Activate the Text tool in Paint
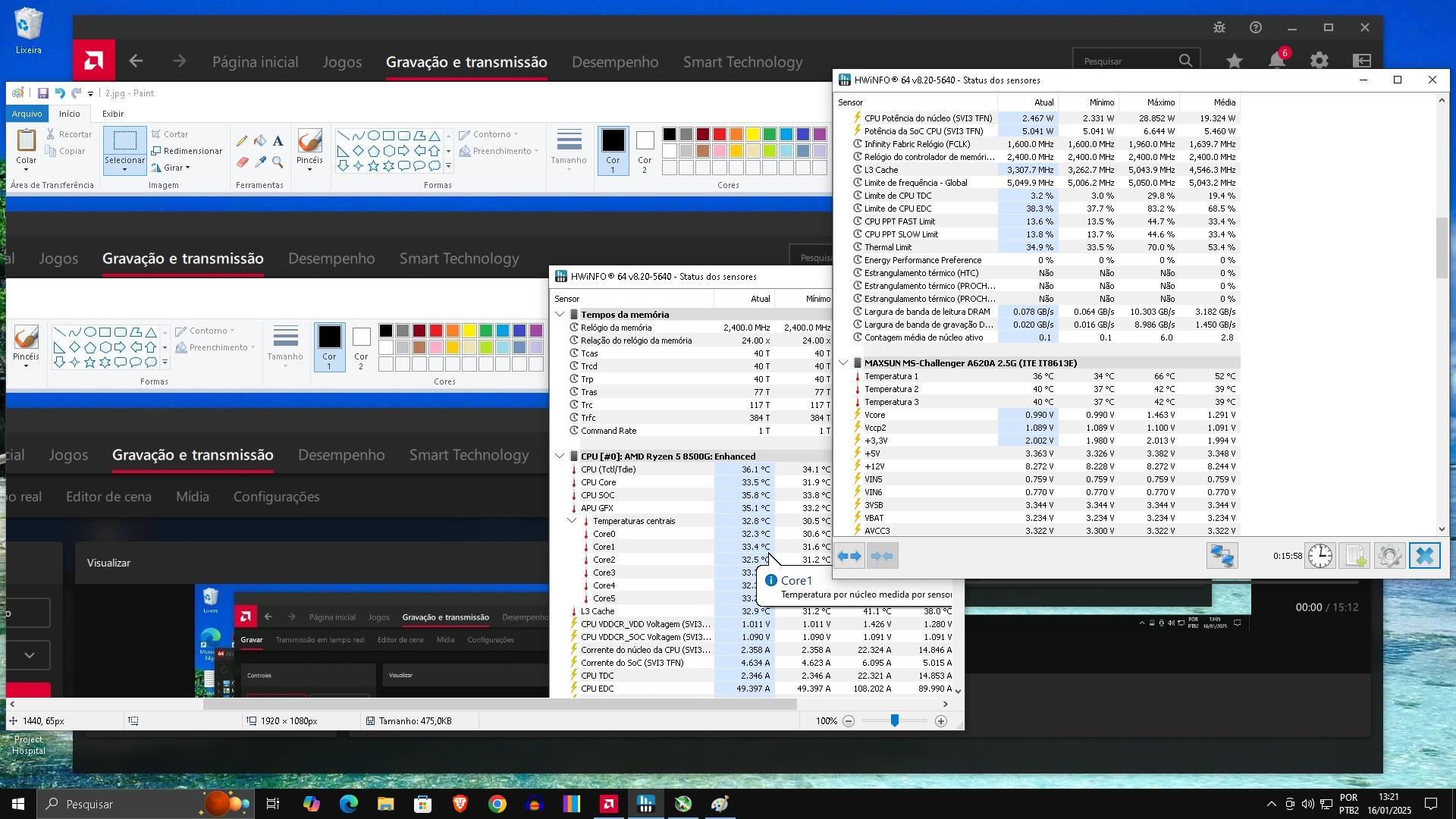Viewport: 1456px width, 819px height. click(x=278, y=141)
